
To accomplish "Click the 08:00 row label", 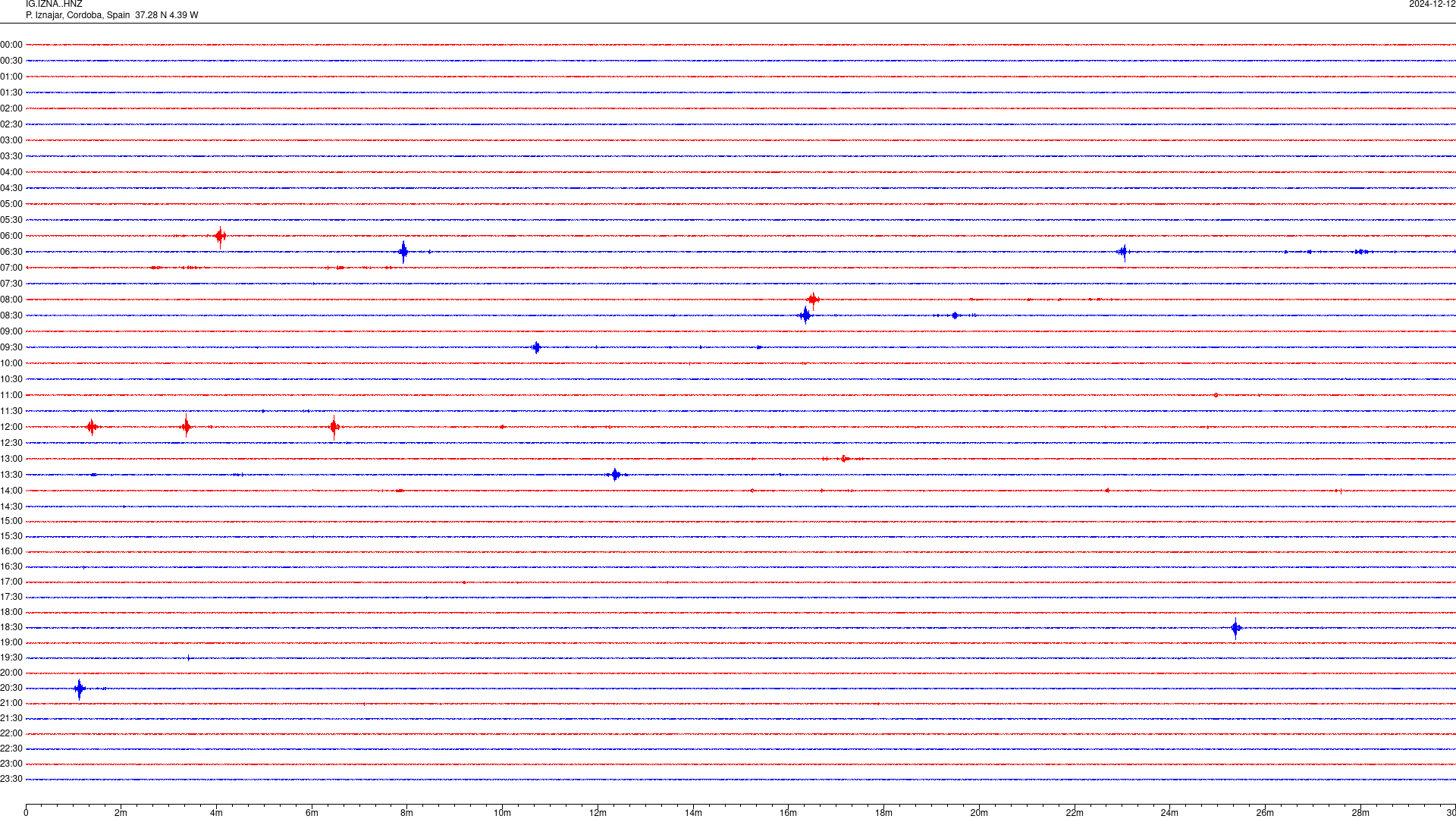I will click(11, 300).
